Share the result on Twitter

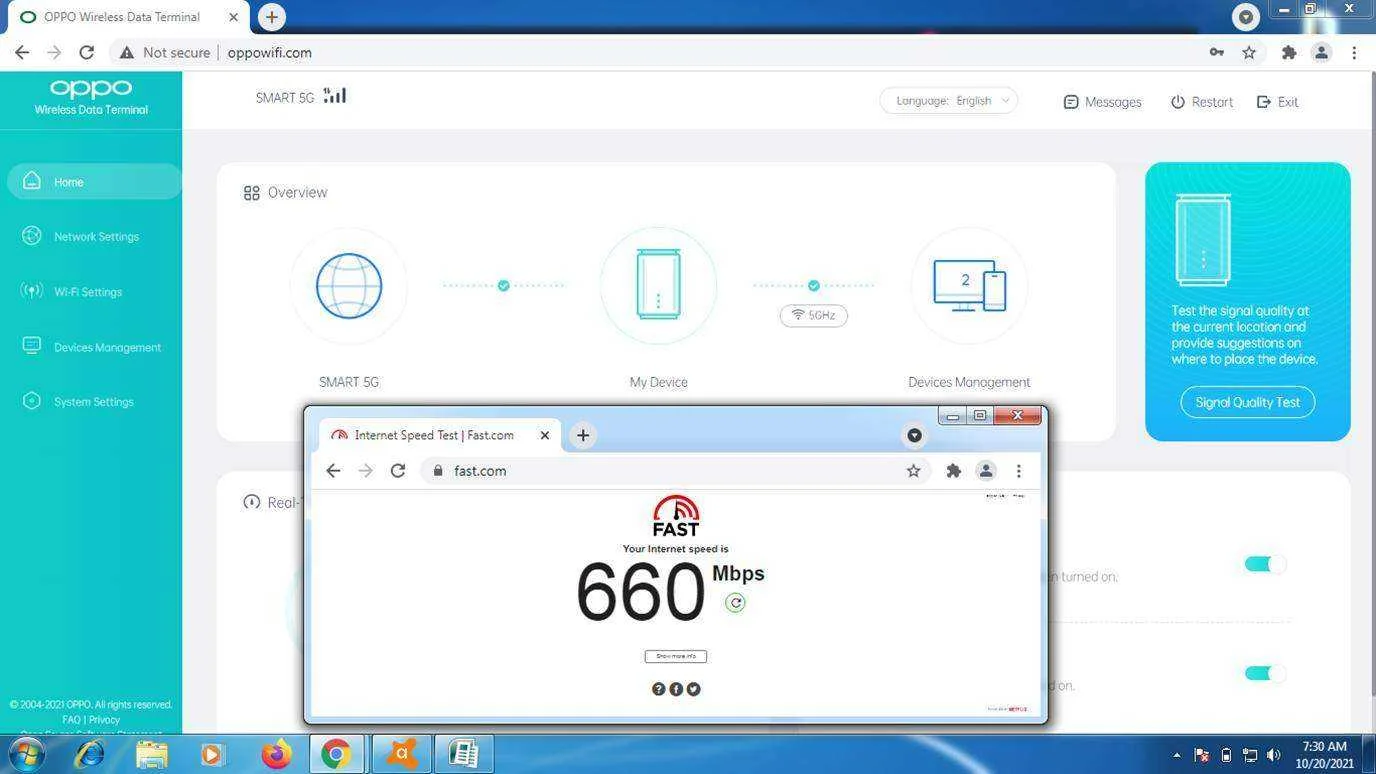coord(694,689)
